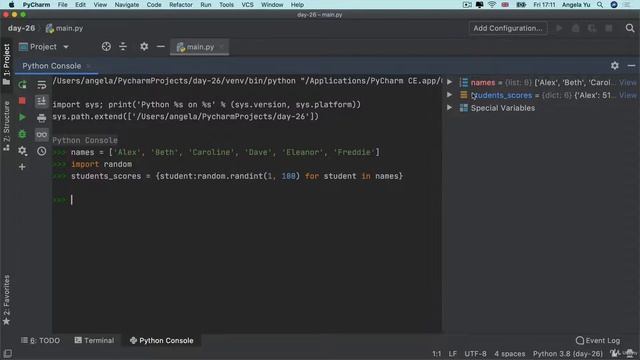Change 4 spaces indent setting
Screen dimensions: 640x360
click(x=510, y=353)
